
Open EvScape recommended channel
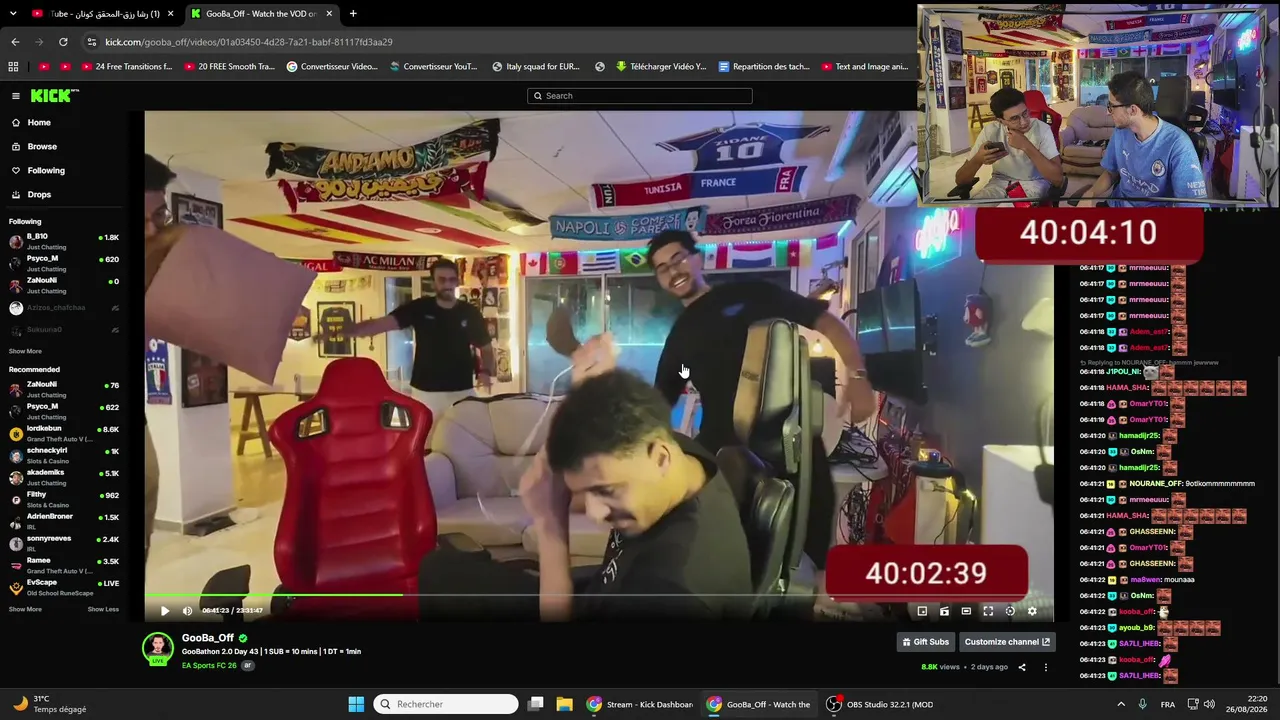(x=63, y=587)
